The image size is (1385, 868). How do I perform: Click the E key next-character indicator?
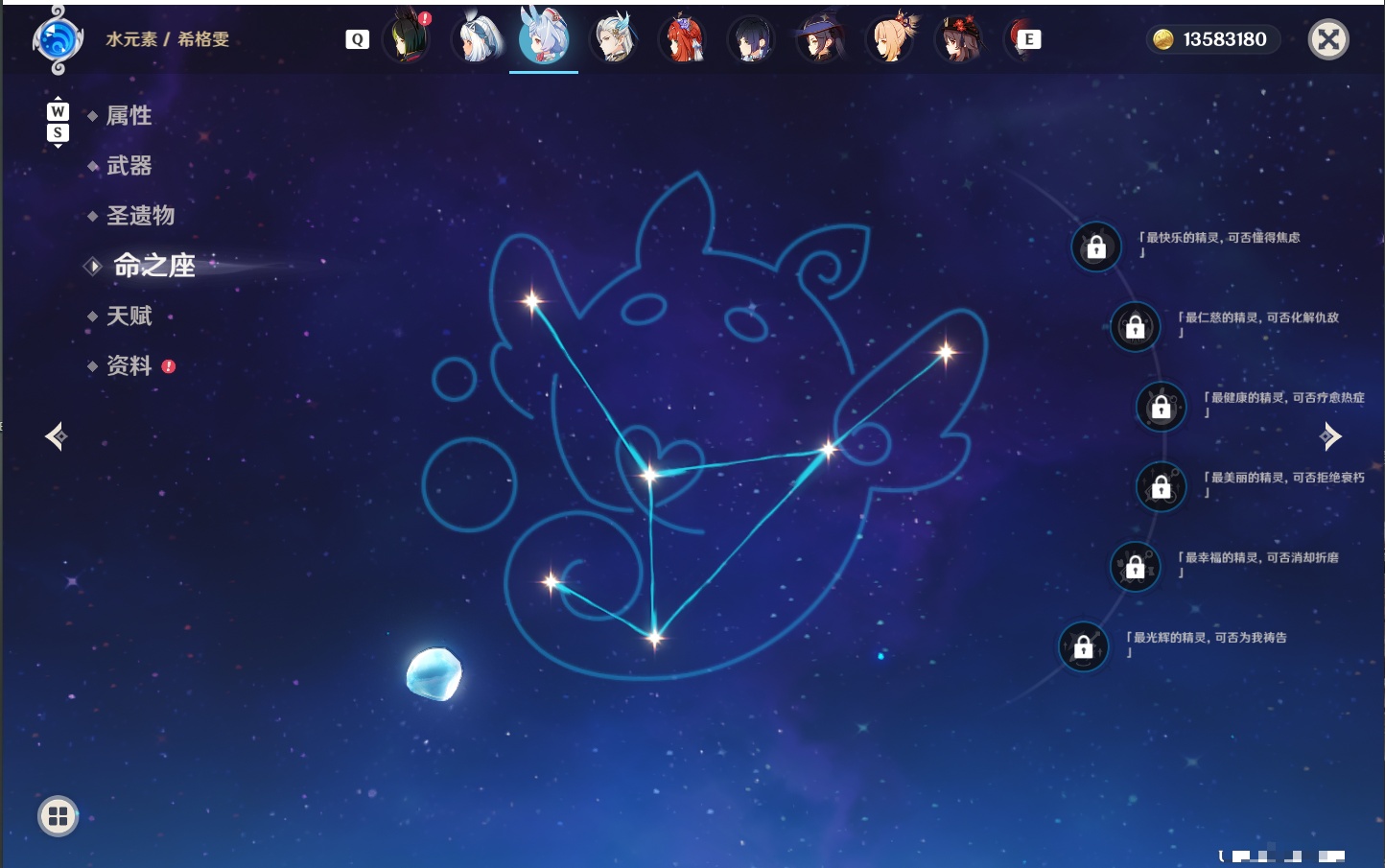[1029, 39]
